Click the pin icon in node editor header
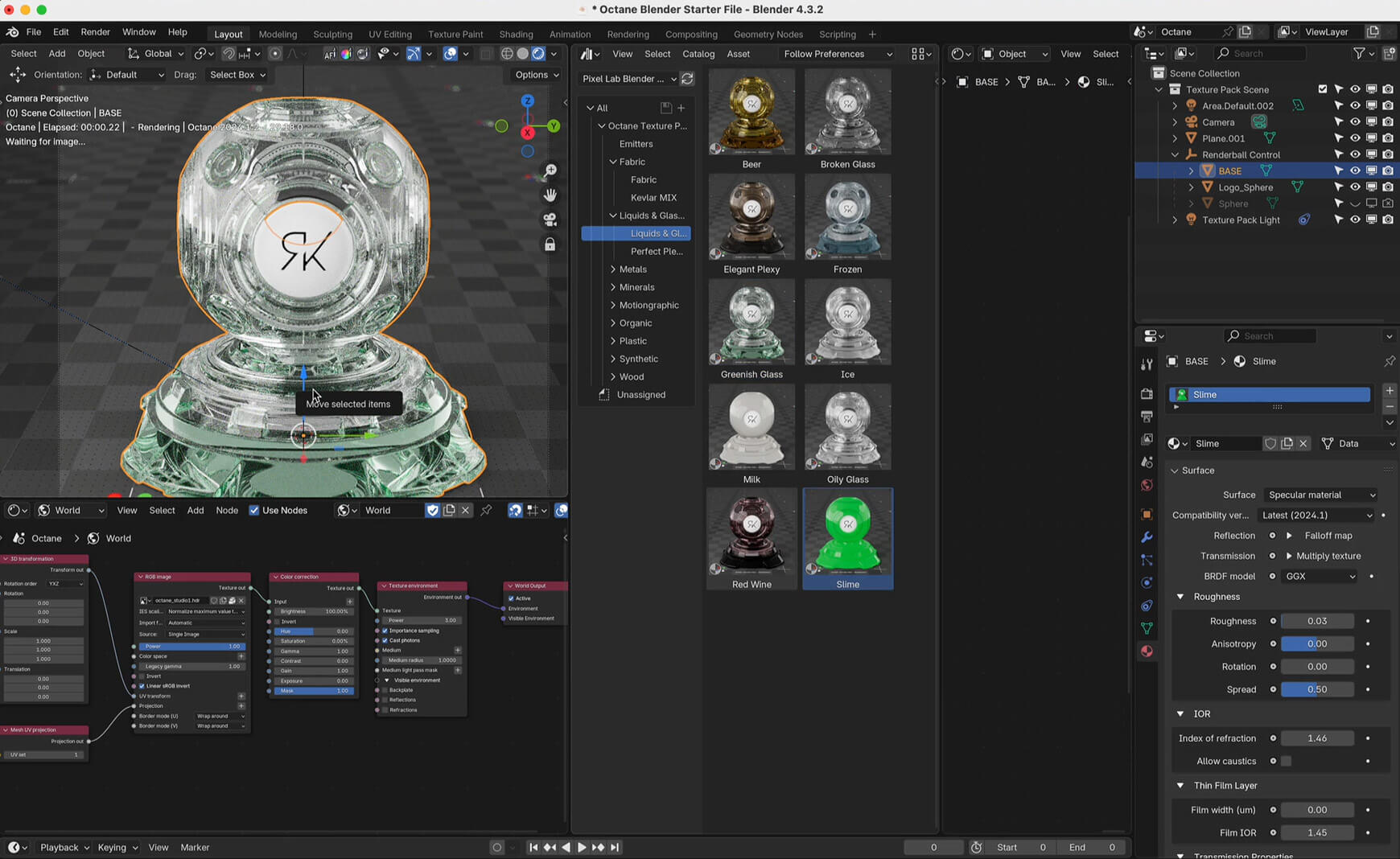The height and width of the screenshot is (859, 1400). [486, 510]
